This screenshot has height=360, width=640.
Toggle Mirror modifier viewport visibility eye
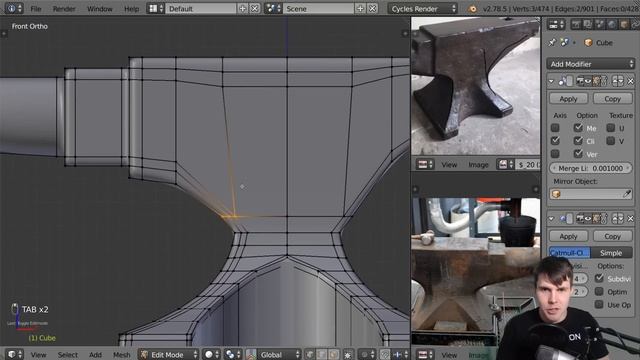[588, 81]
